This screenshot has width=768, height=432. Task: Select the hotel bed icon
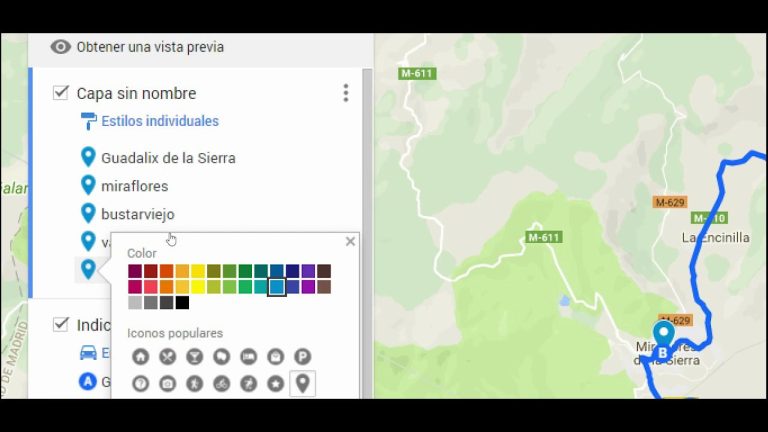pyautogui.click(x=248, y=357)
